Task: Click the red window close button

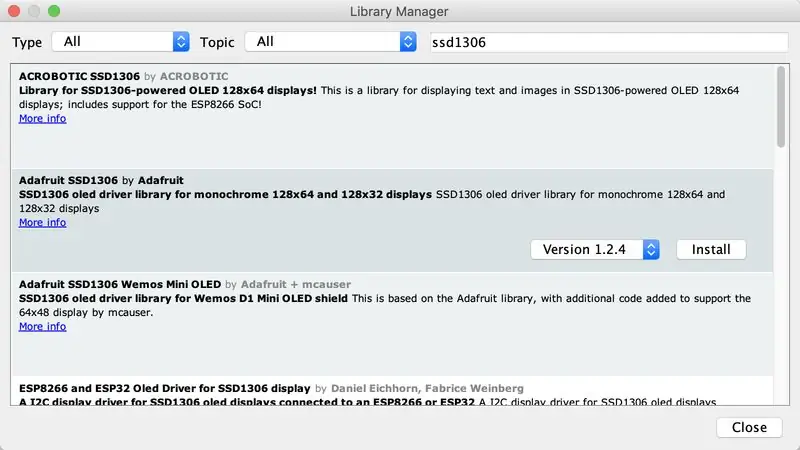Action: 14,11
